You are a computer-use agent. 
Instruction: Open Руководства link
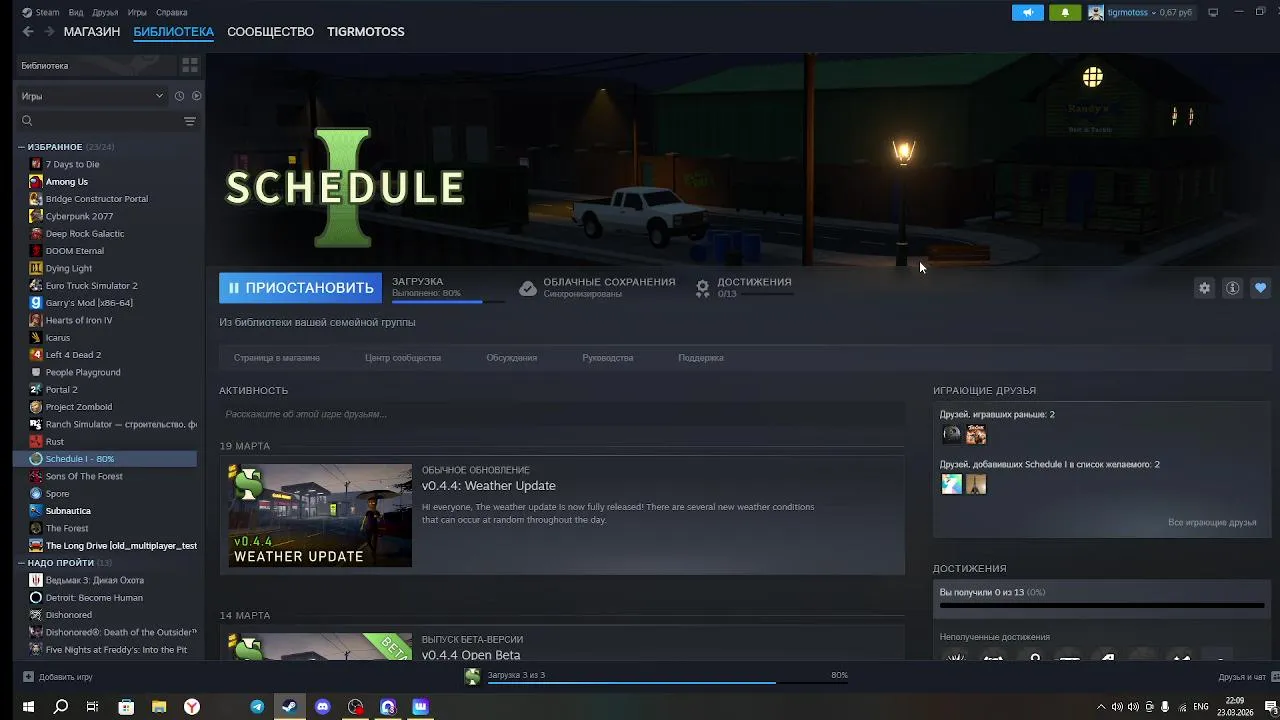point(608,358)
